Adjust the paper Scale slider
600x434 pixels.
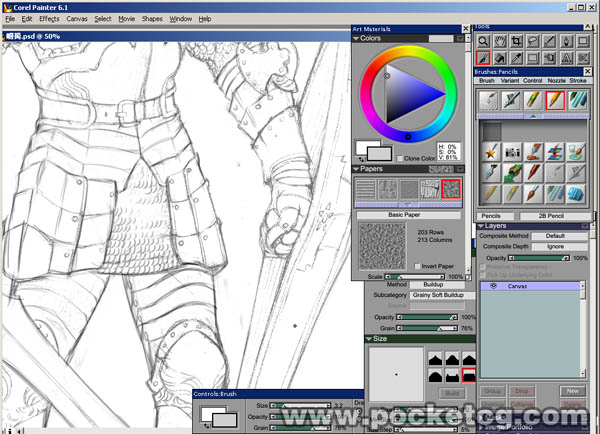click(x=415, y=276)
